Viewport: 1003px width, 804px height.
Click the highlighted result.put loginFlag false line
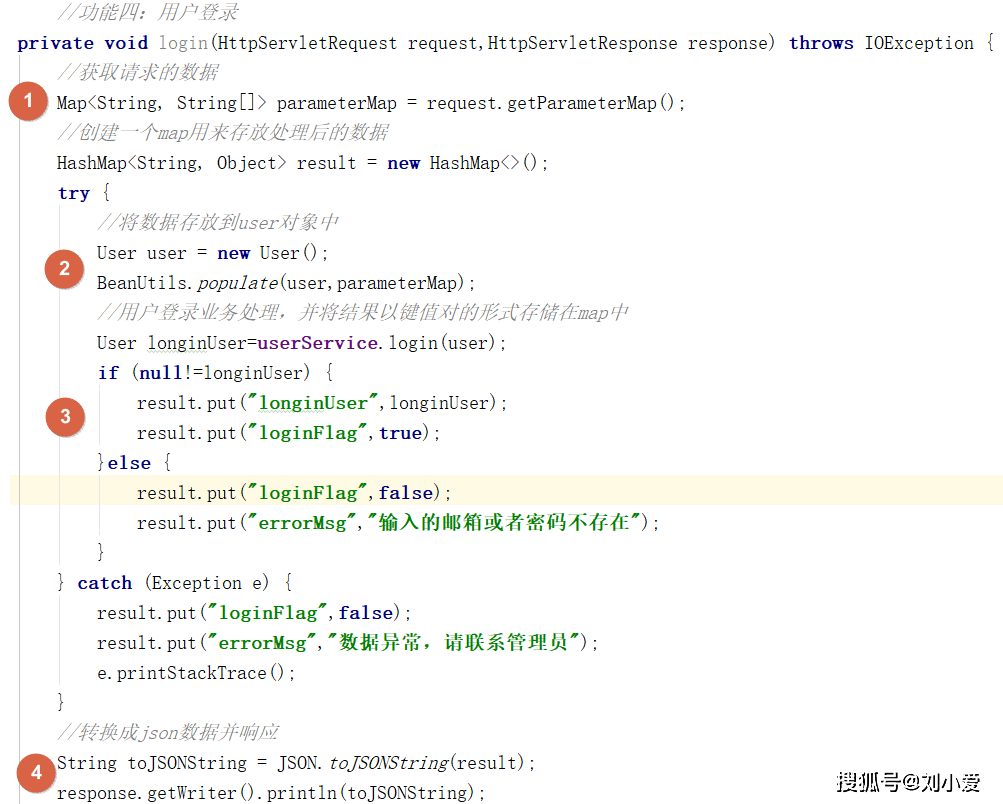pos(294,493)
